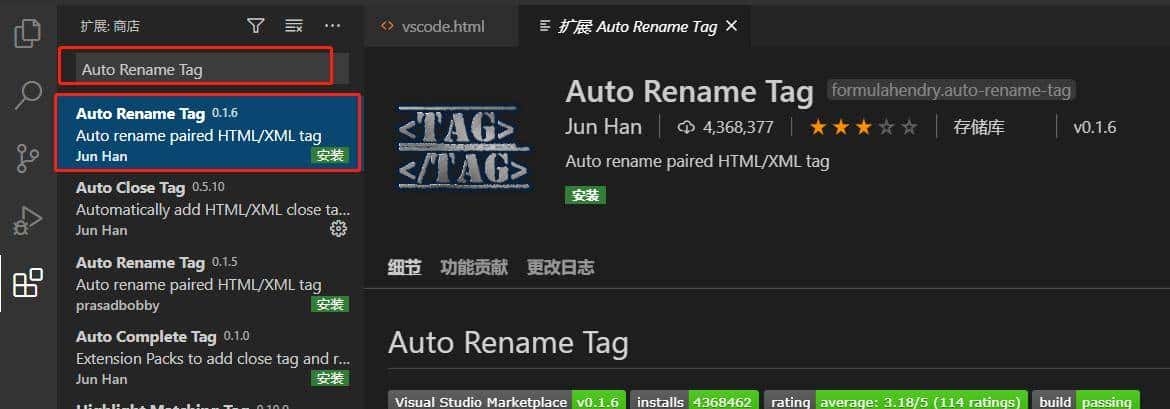Image resolution: width=1170 pixels, height=409 pixels.
Task: Install Auto Rename Tag 0.1.5 by prasadbobby
Action: click(331, 305)
